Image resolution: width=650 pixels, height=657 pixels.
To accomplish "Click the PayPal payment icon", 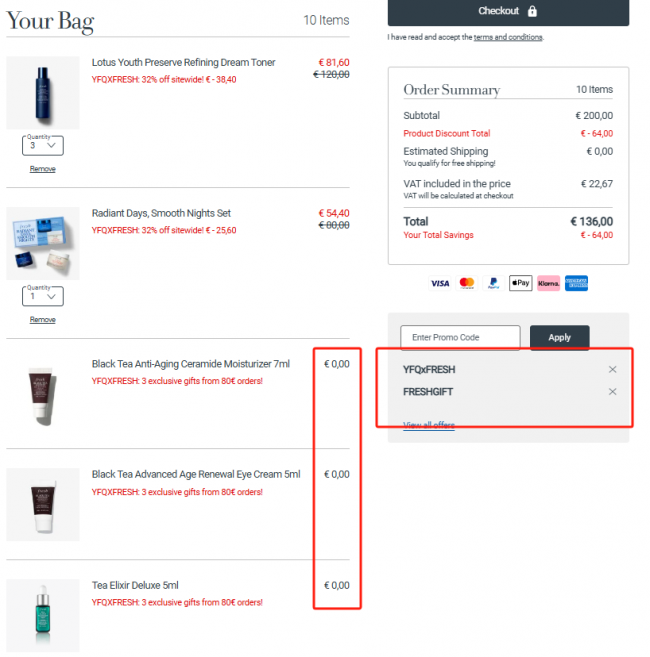I will tap(493, 283).
